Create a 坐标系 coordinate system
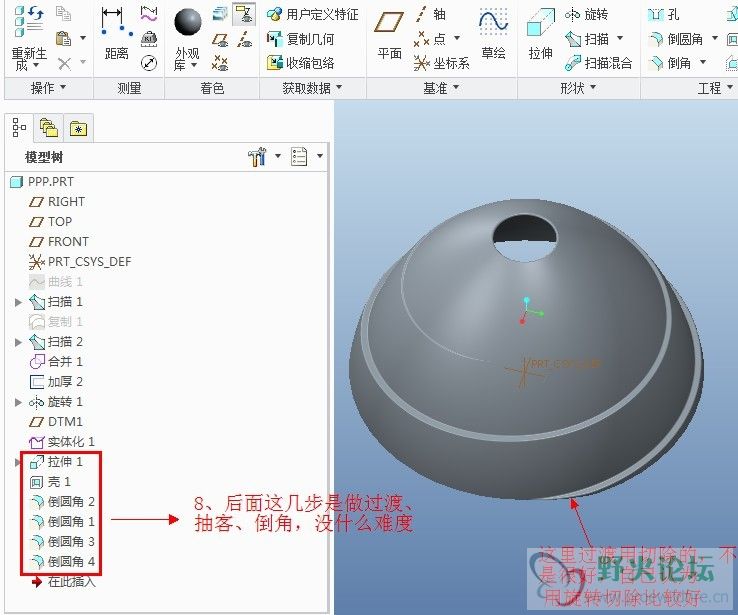Image resolution: width=738 pixels, height=615 pixels. click(x=441, y=63)
